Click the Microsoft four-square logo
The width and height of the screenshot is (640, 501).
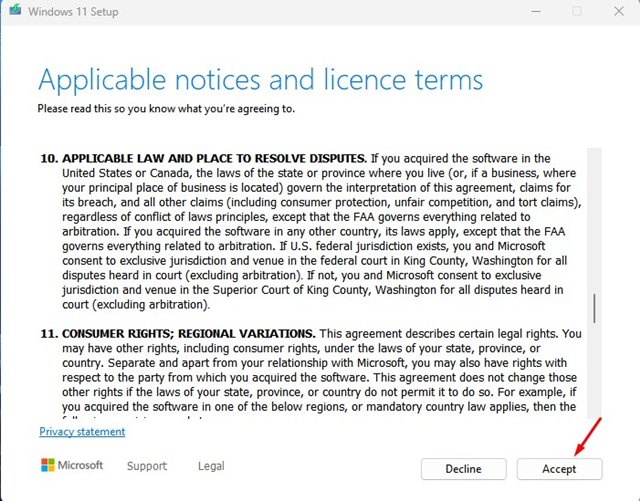[x=48, y=466]
